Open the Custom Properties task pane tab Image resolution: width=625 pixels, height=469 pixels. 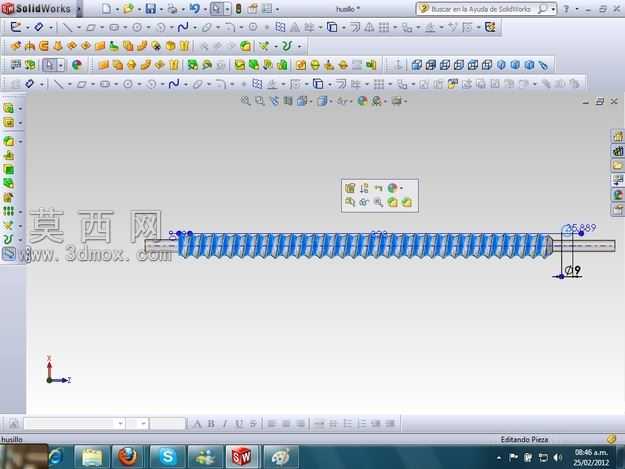(x=618, y=210)
